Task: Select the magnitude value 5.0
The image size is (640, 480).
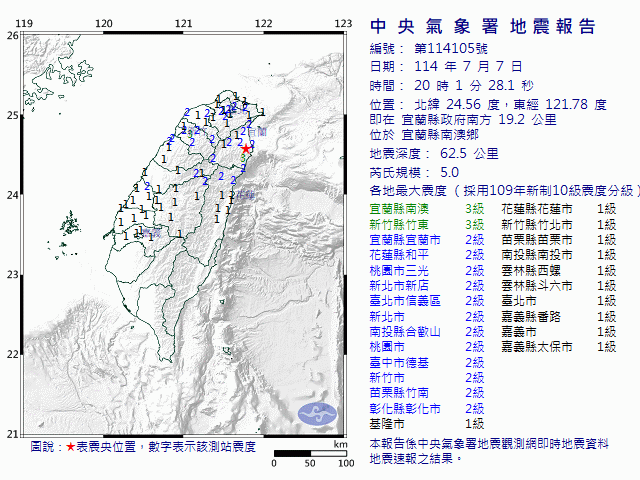Action: tap(449, 172)
